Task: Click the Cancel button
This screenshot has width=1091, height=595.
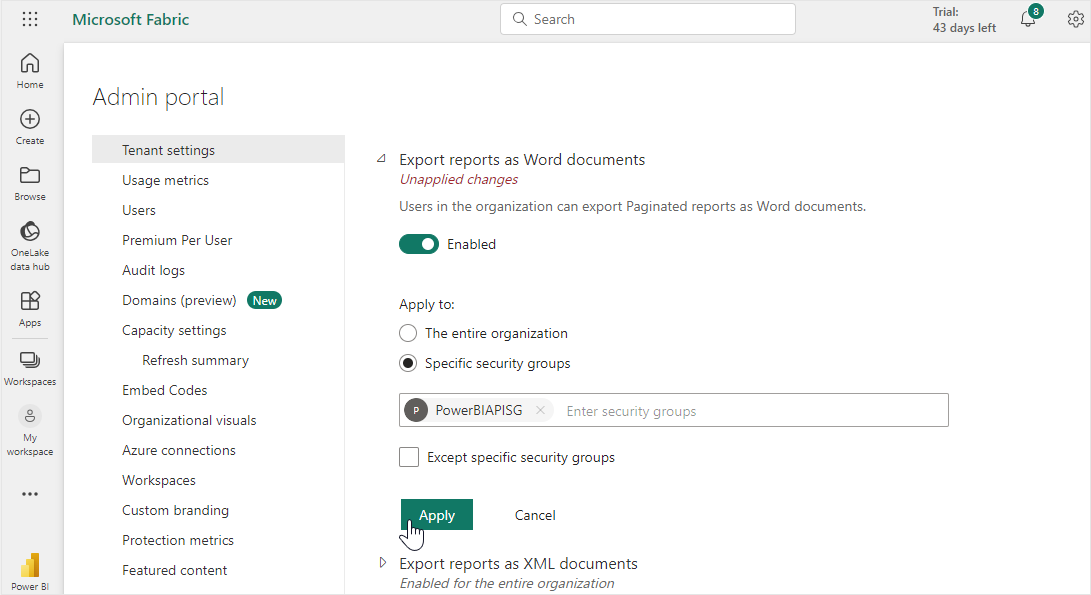Action: [535, 515]
